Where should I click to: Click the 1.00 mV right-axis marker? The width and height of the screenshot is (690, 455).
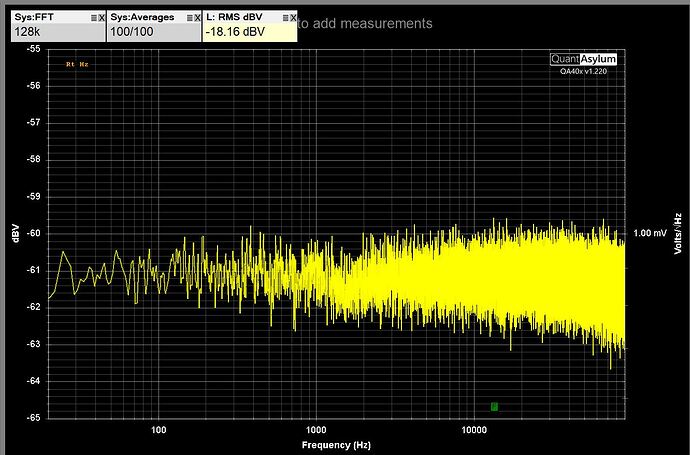coord(648,233)
